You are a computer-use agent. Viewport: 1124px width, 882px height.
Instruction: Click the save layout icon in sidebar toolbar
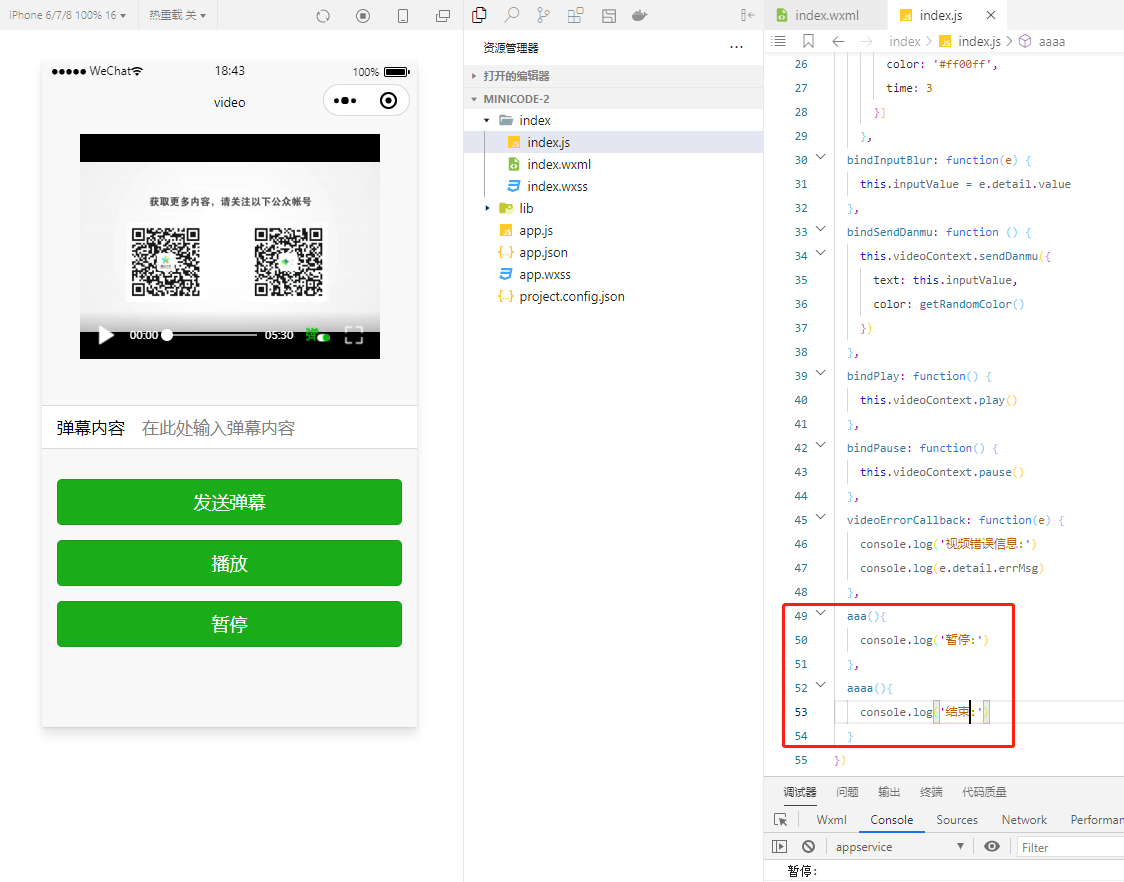coord(609,15)
